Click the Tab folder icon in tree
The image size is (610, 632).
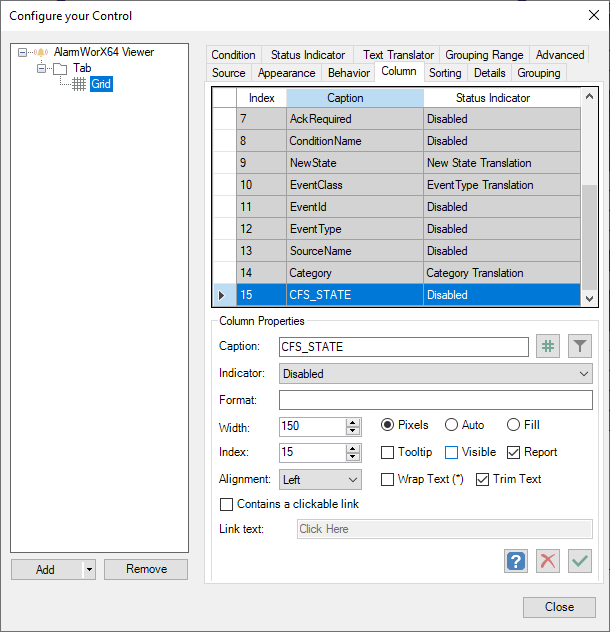click(x=59, y=68)
